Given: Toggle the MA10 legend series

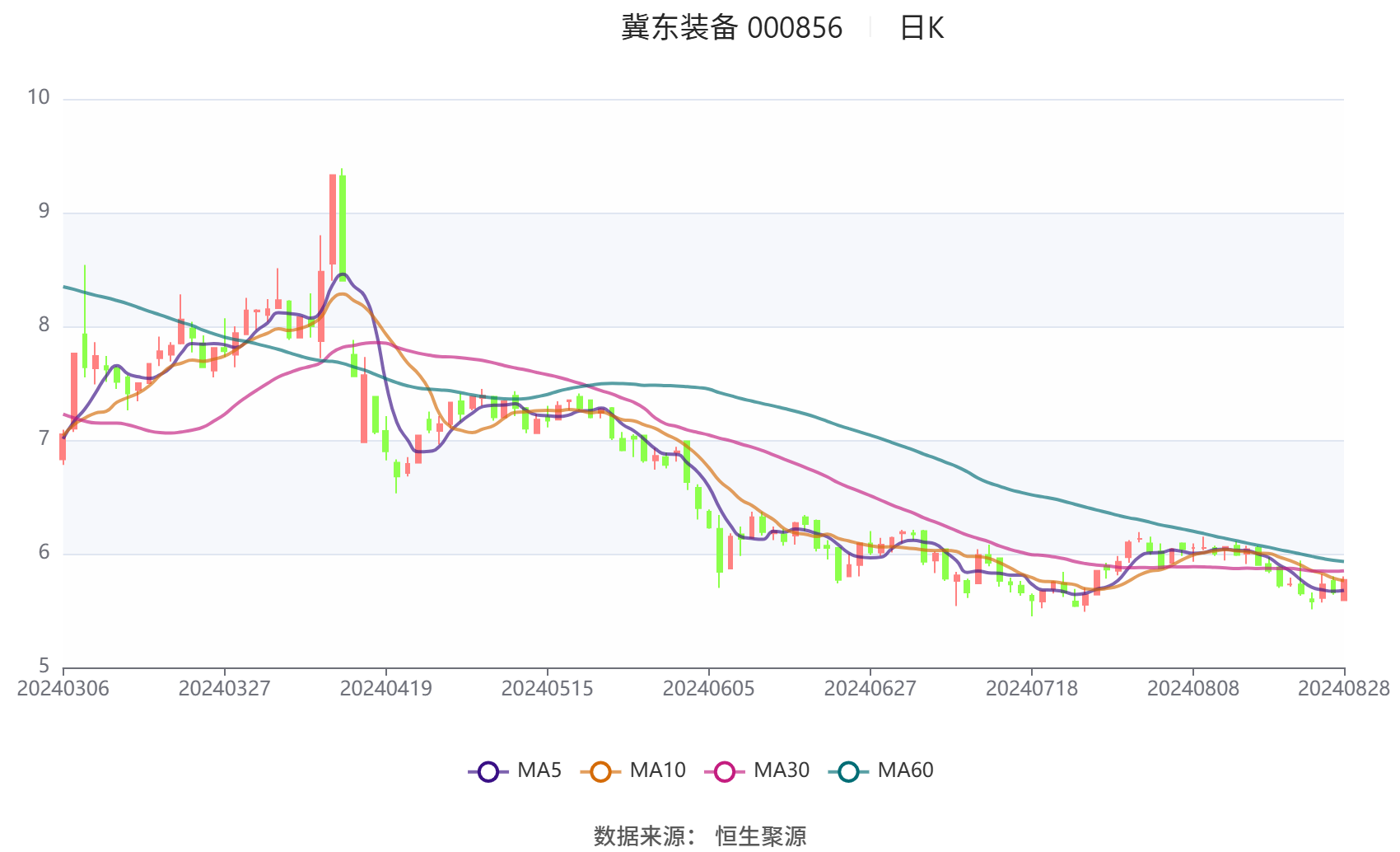Looking at the screenshot, I should [633, 770].
